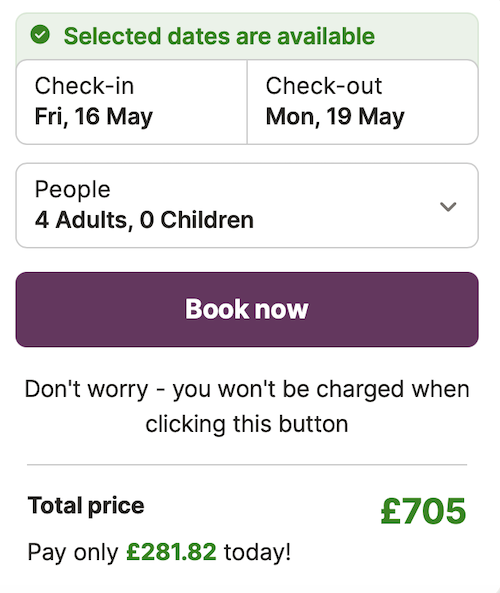The height and width of the screenshot is (593, 500).
Task: Select the '4 Adults, 0 Children' value
Action: tap(144, 220)
